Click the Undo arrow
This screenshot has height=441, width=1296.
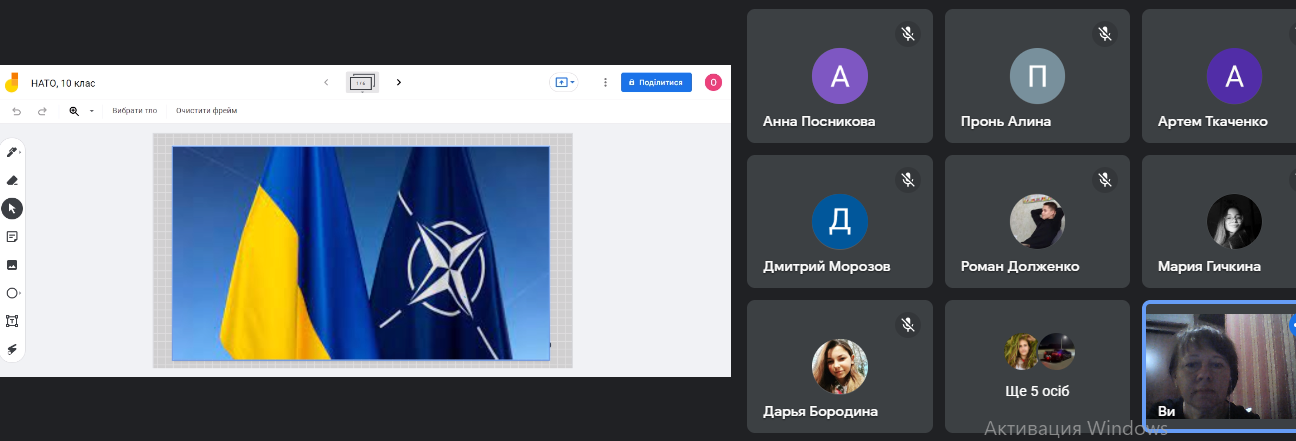click(x=15, y=111)
